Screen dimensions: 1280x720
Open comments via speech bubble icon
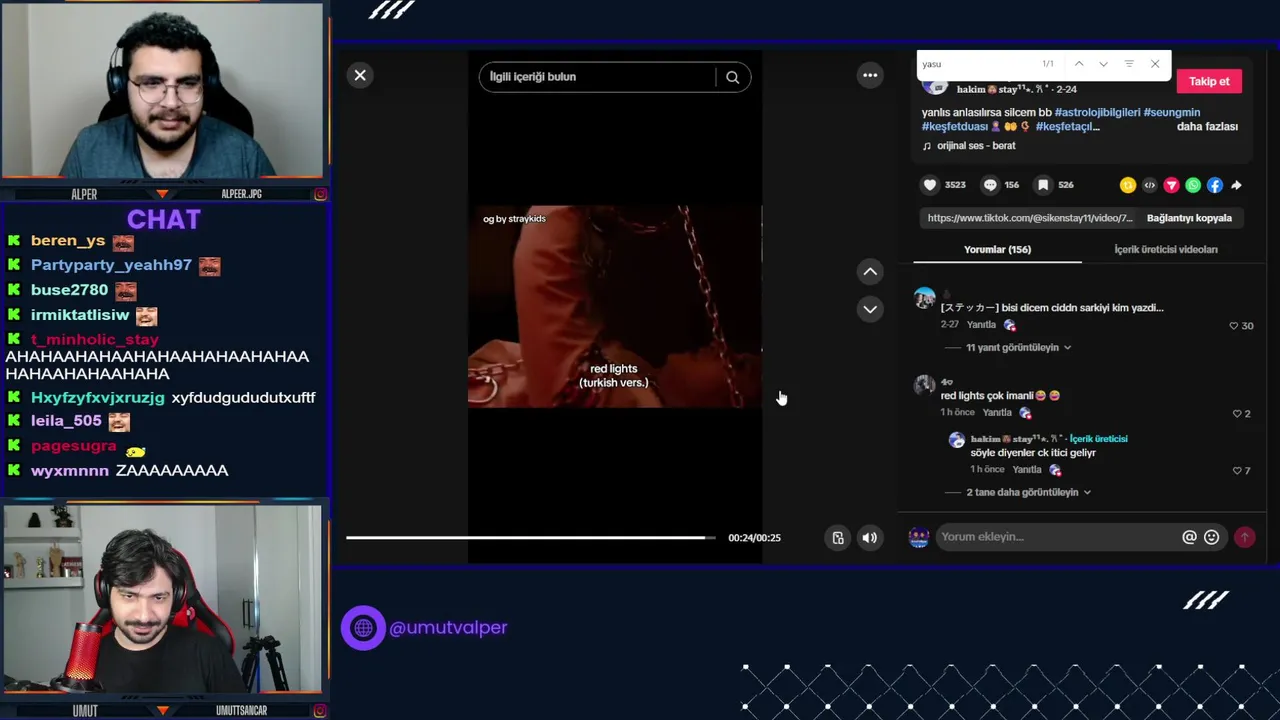pos(990,185)
